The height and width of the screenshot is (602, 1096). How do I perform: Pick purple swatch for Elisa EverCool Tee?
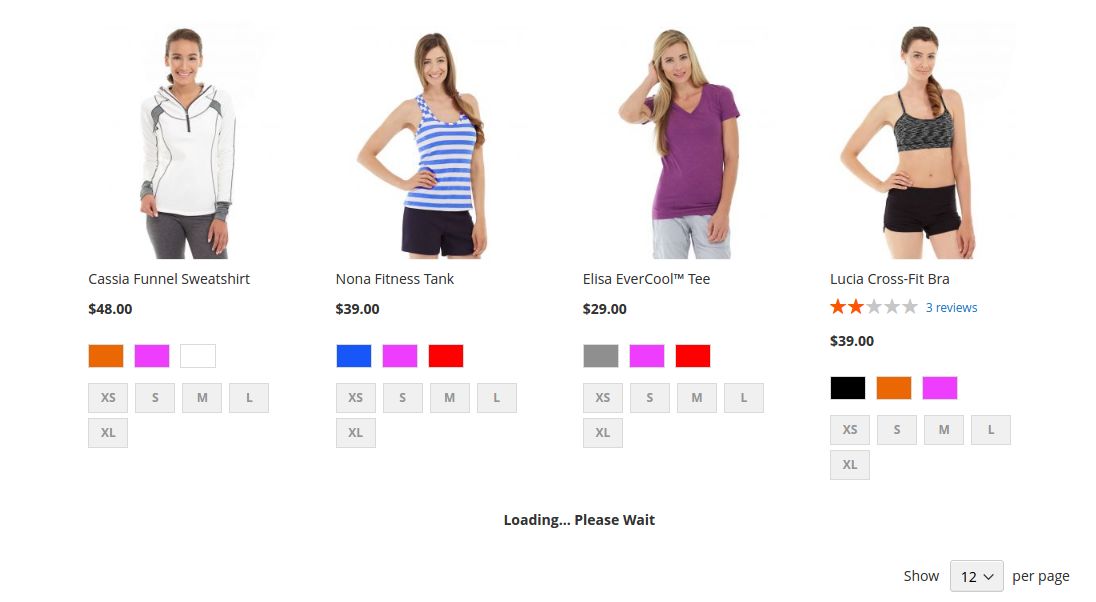click(x=647, y=356)
